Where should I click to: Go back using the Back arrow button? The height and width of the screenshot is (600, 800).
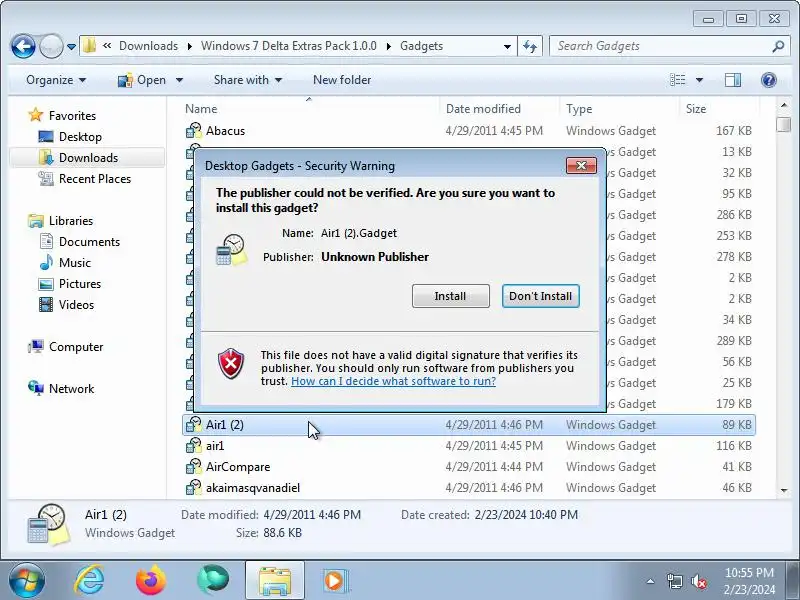point(23,46)
